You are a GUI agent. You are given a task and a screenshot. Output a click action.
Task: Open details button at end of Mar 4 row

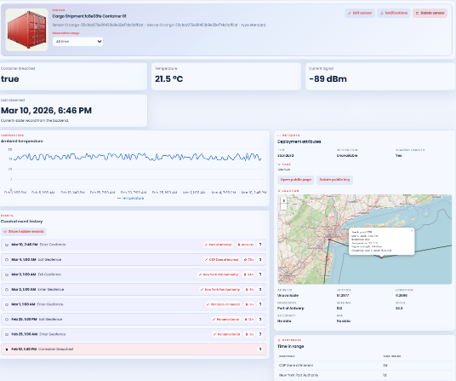(260, 260)
